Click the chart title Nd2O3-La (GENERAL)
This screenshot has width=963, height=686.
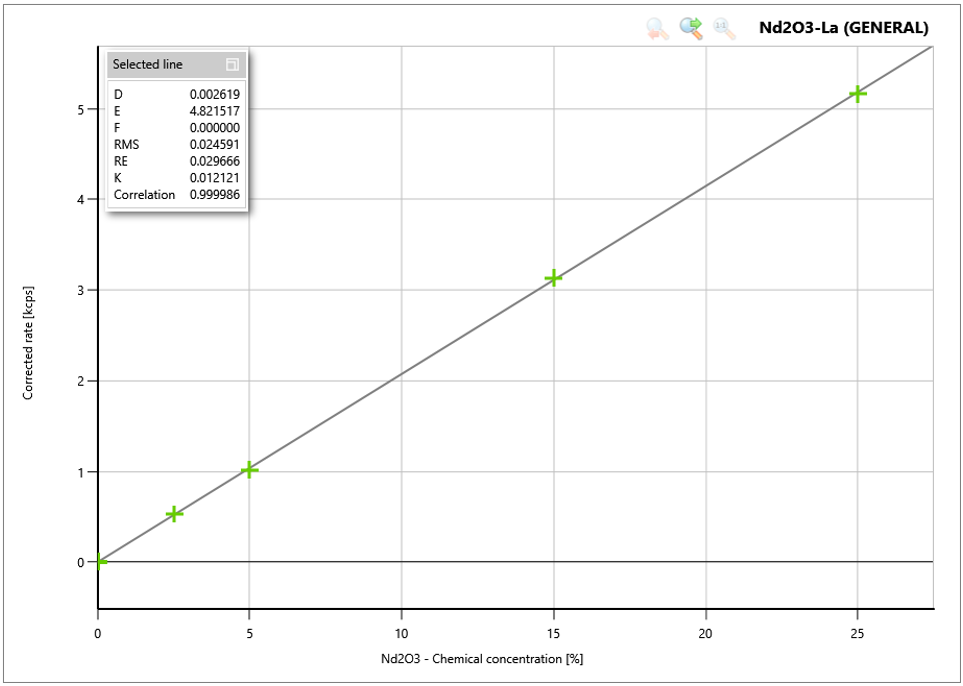844,28
